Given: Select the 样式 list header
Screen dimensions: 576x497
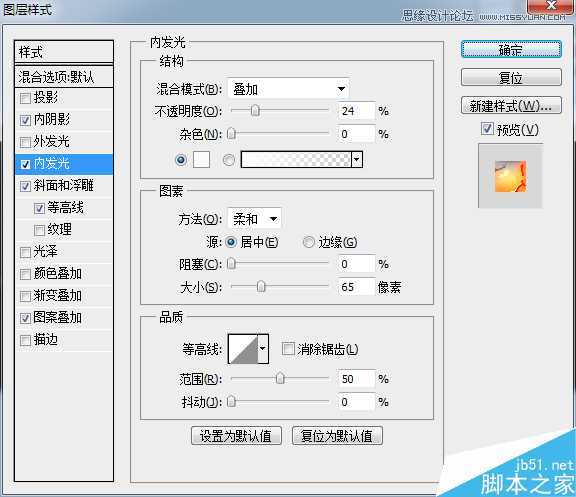Looking at the screenshot, I should (64, 52).
